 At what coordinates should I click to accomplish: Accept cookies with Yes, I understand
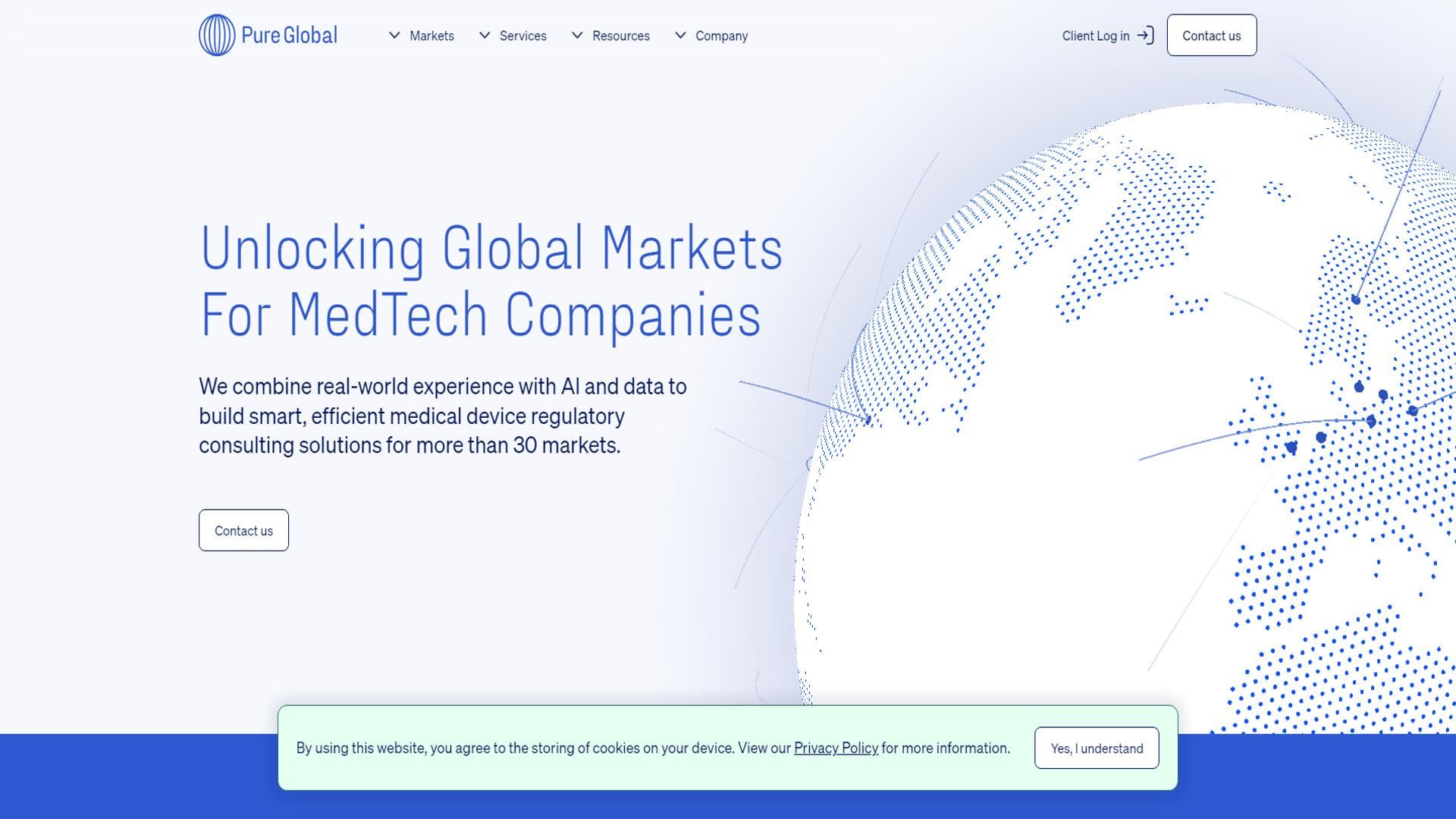tap(1097, 748)
